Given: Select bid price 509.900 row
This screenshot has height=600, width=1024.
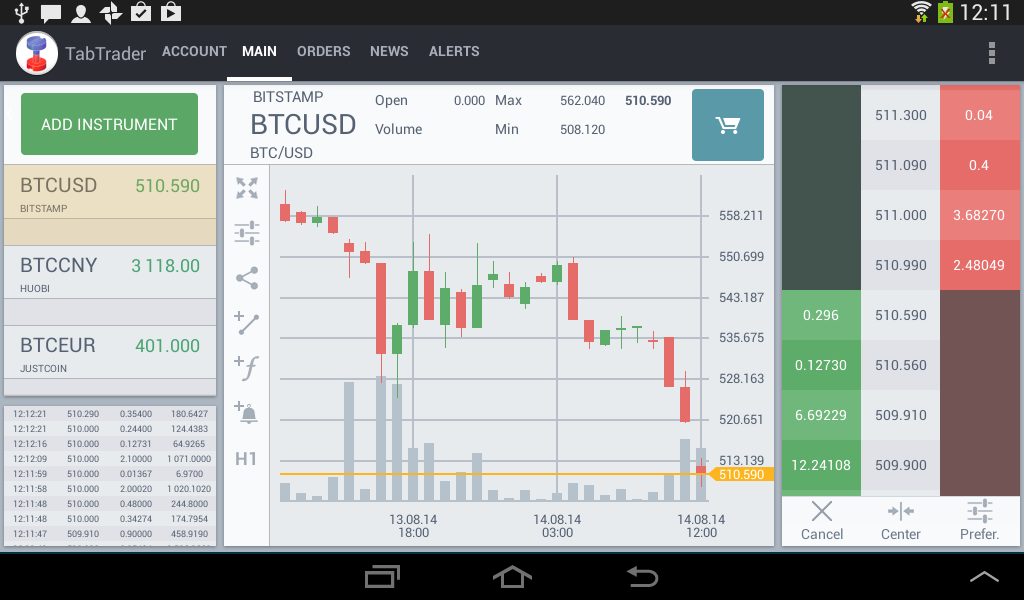Looking at the screenshot, I should tap(901, 466).
